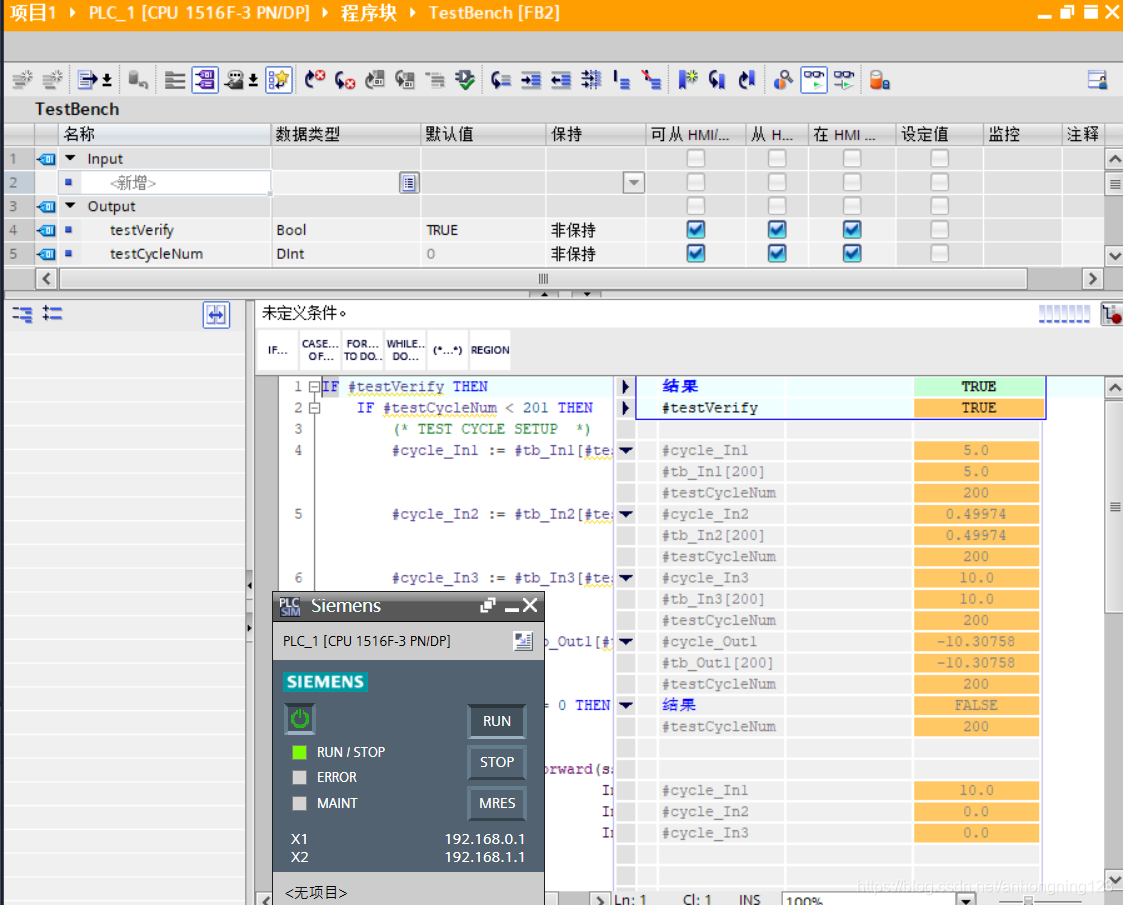Insert IF statement template
The height and width of the screenshot is (905, 1123).
tap(278, 350)
